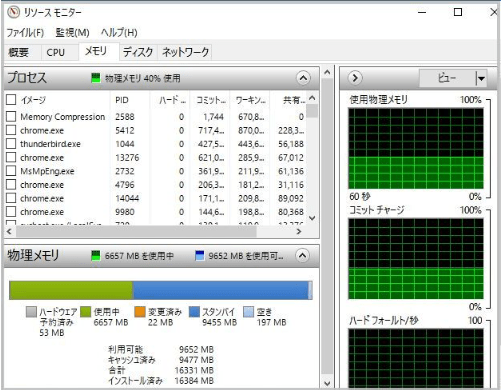Open the ビュー dropdown arrow
Screen dimensions: 501x390
point(481,79)
